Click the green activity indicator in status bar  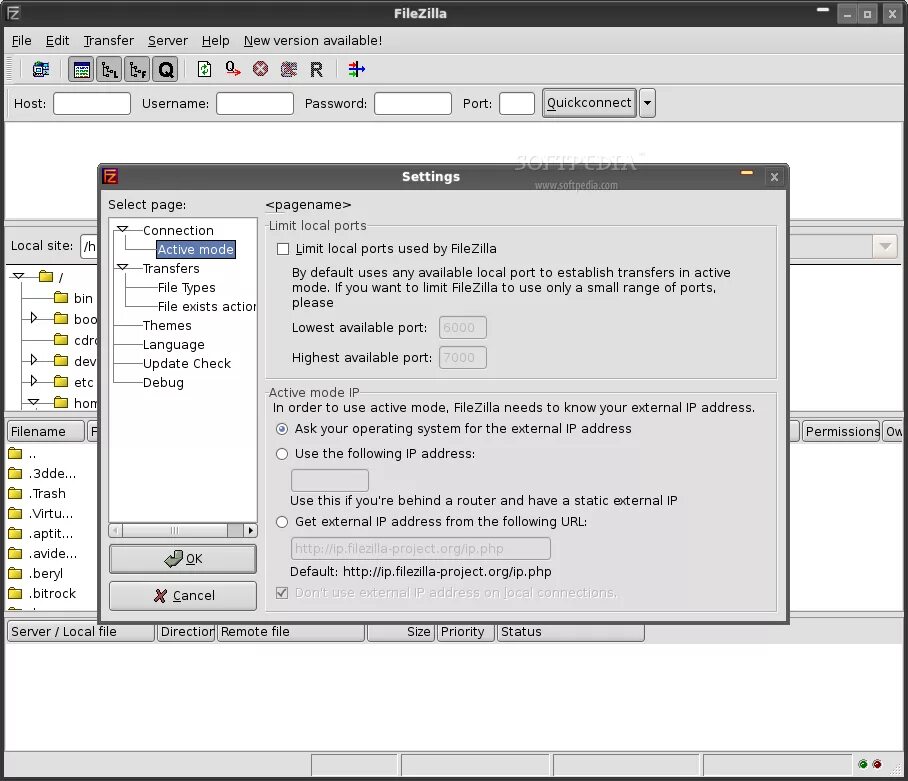[x=863, y=764]
